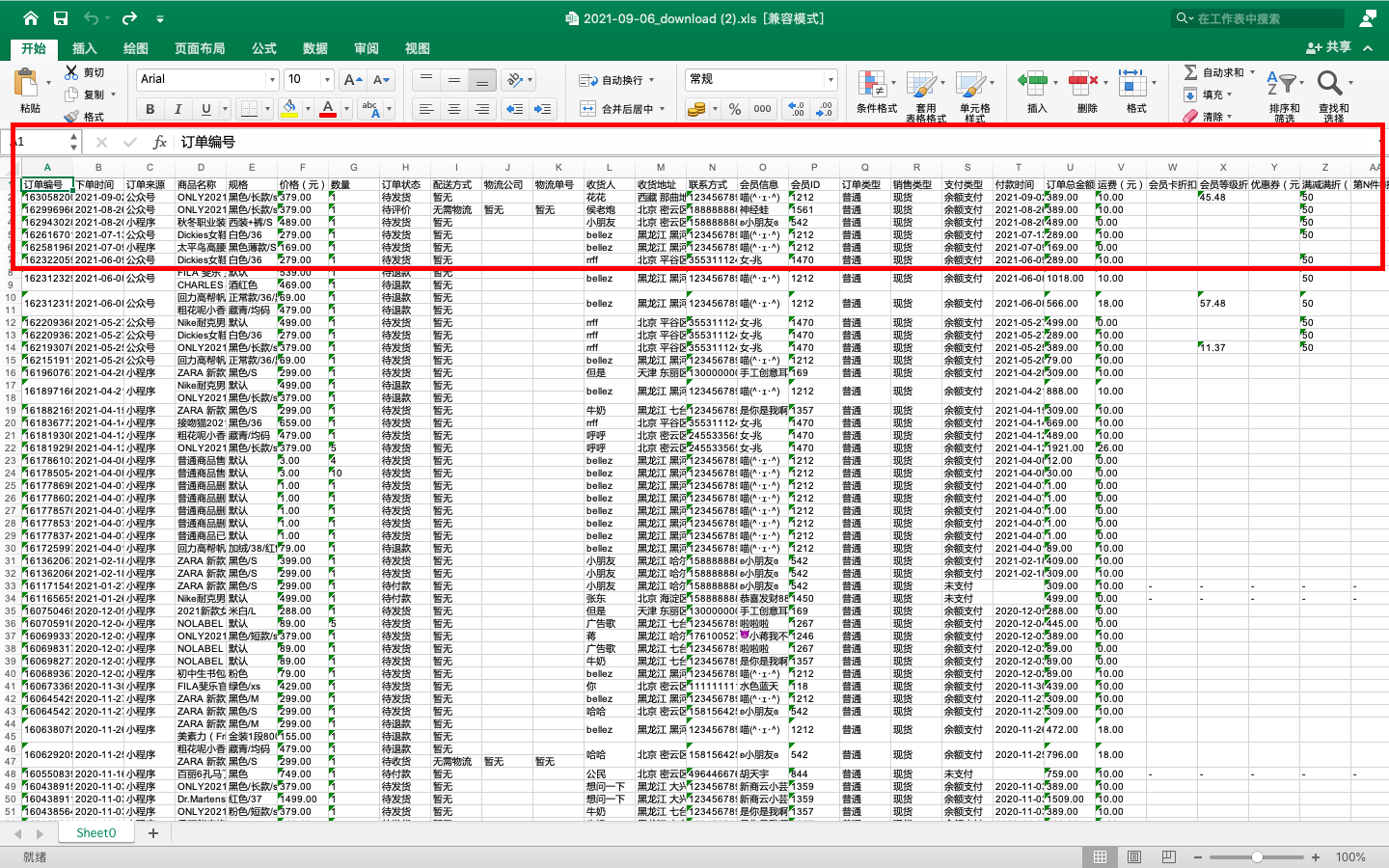Open the phonetic guide (abc) tool
The height and width of the screenshot is (868, 1389).
tap(371, 109)
